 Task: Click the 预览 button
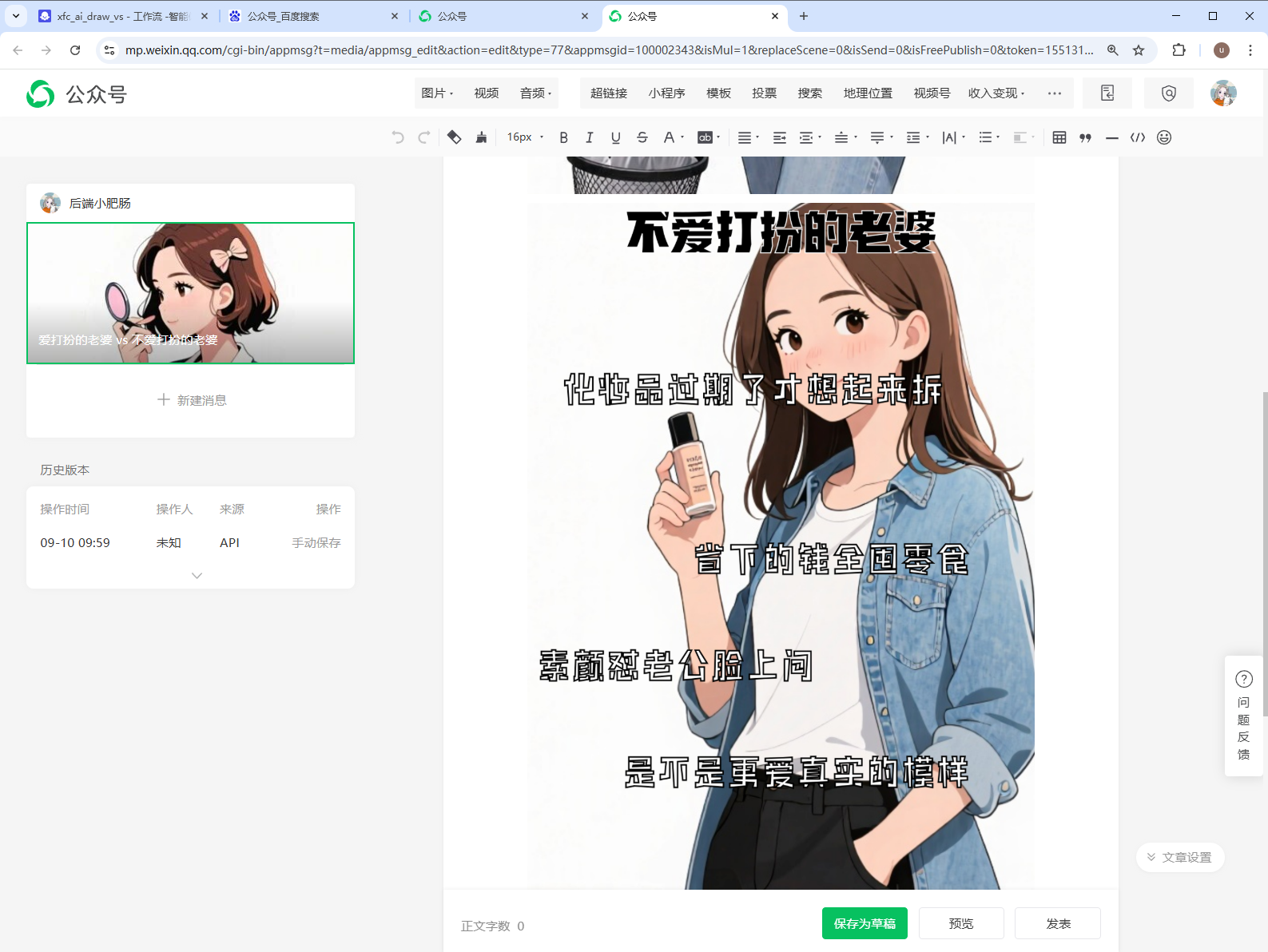click(961, 923)
